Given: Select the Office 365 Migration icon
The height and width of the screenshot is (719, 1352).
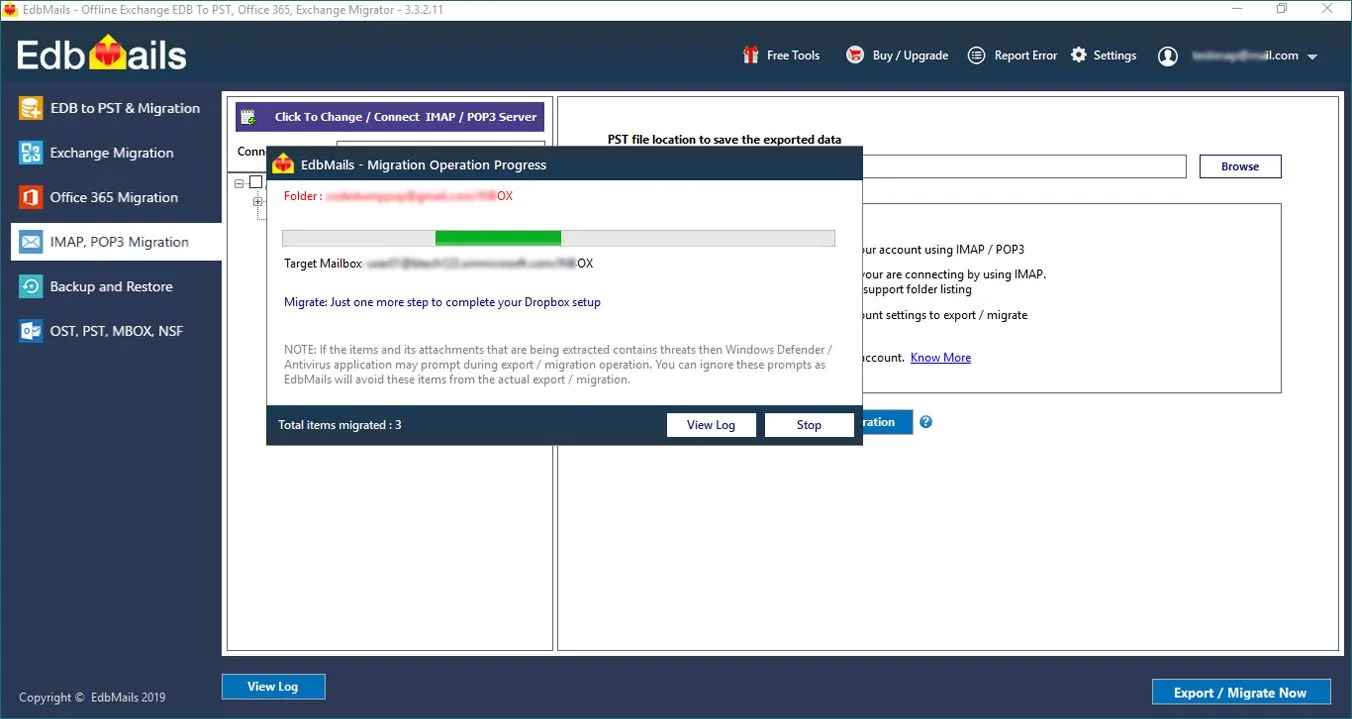Looking at the screenshot, I should pyautogui.click(x=29, y=197).
